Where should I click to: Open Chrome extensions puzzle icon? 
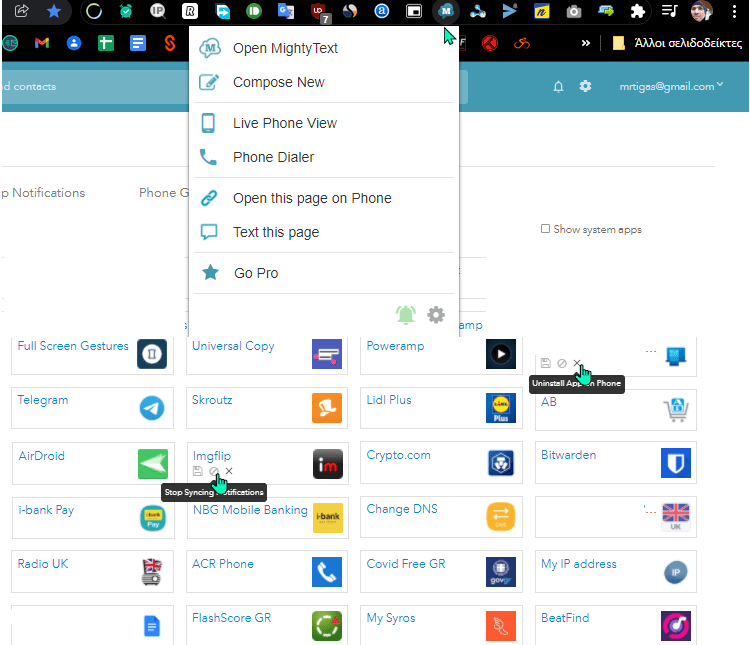[637, 11]
